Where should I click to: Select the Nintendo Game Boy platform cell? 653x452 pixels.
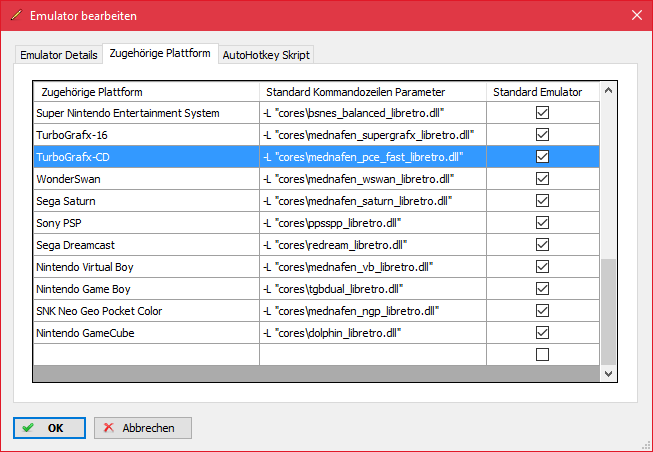[x=146, y=289]
